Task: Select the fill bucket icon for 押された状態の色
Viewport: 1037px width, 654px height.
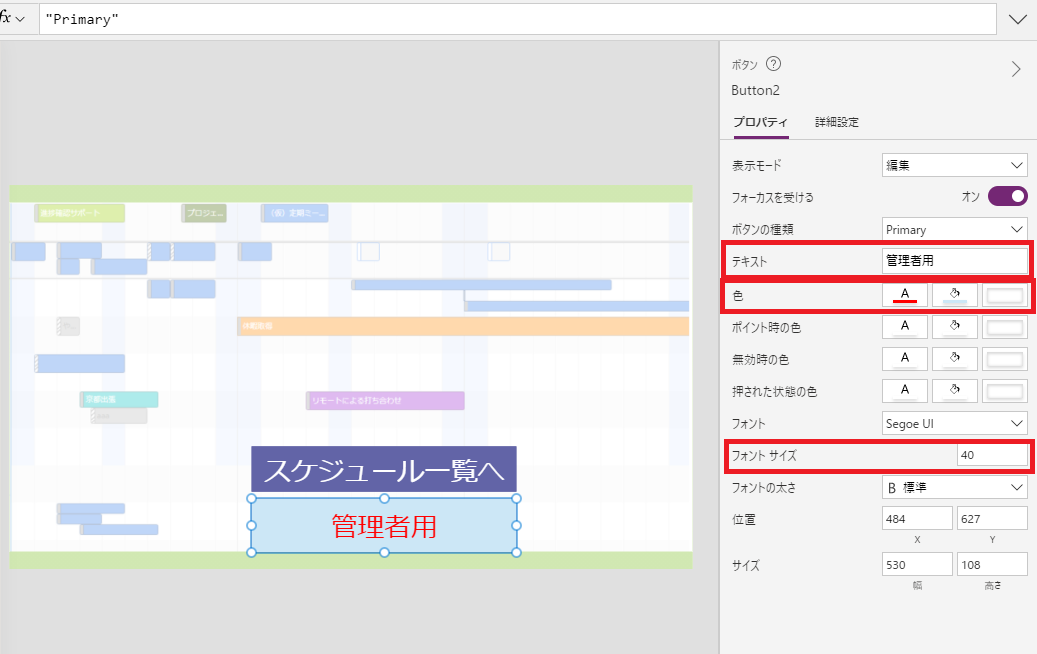Action: (953, 390)
